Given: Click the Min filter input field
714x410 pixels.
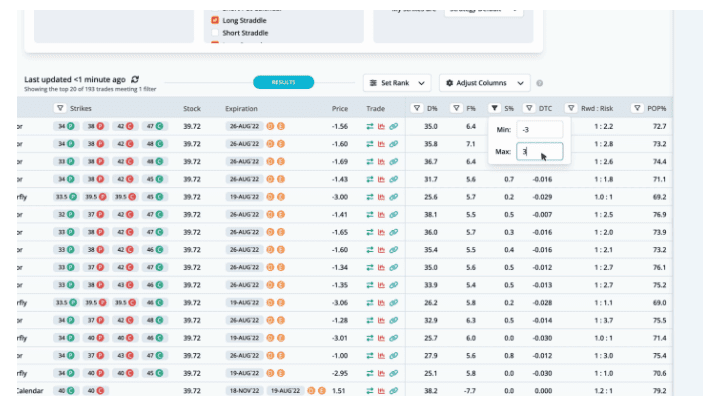Looking at the screenshot, I should click(x=540, y=130).
